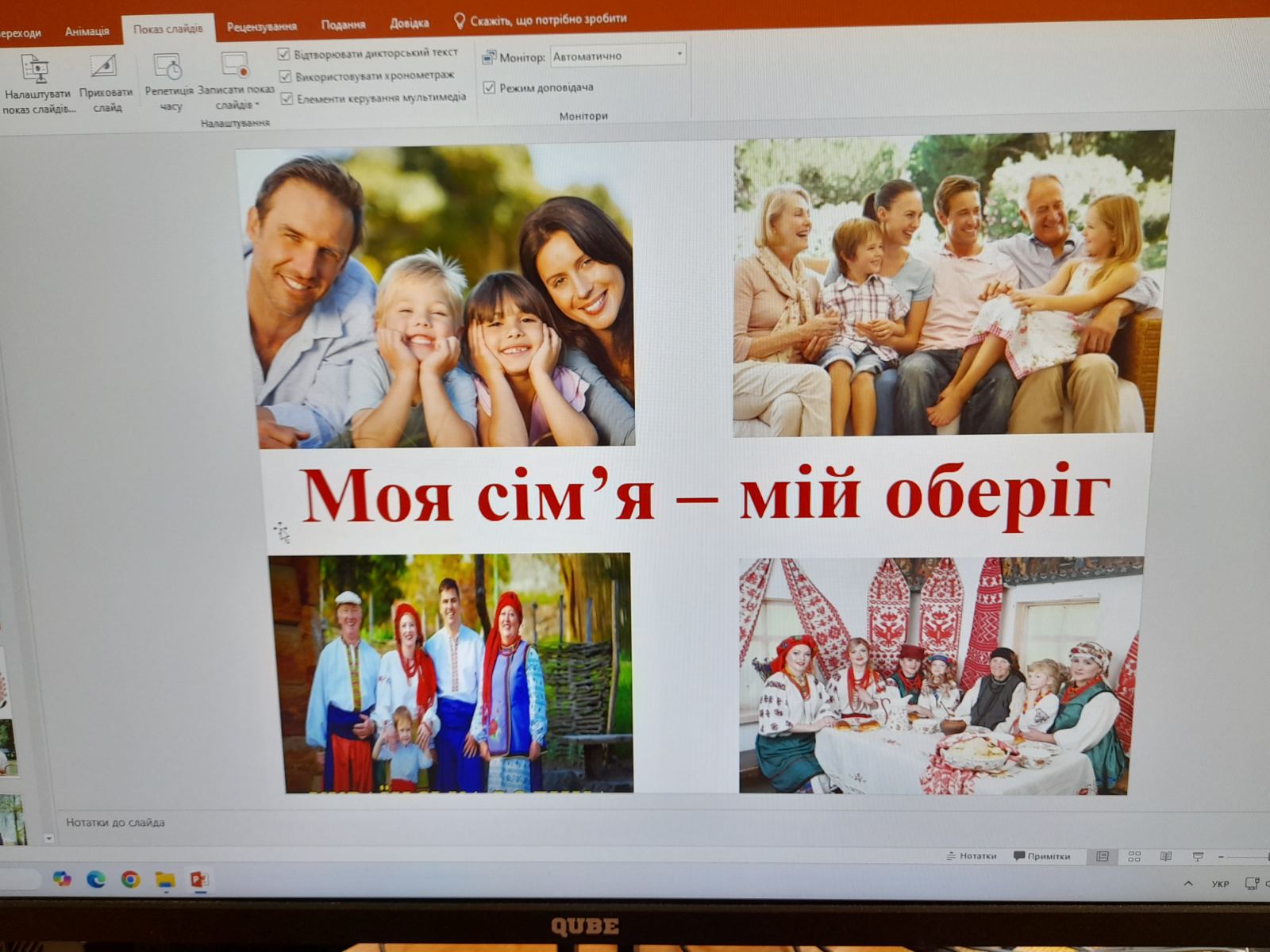
Task: Switch to Normal view icon
Action: (x=1103, y=856)
